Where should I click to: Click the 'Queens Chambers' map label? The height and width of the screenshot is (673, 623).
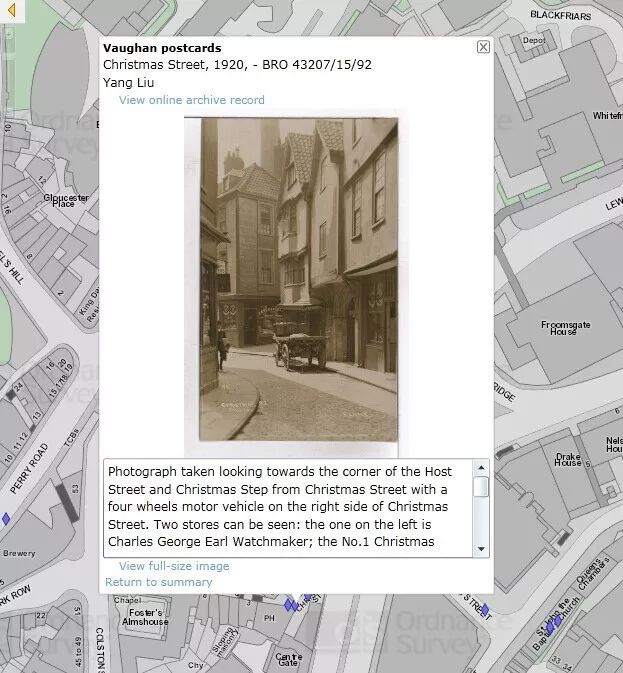[593, 573]
